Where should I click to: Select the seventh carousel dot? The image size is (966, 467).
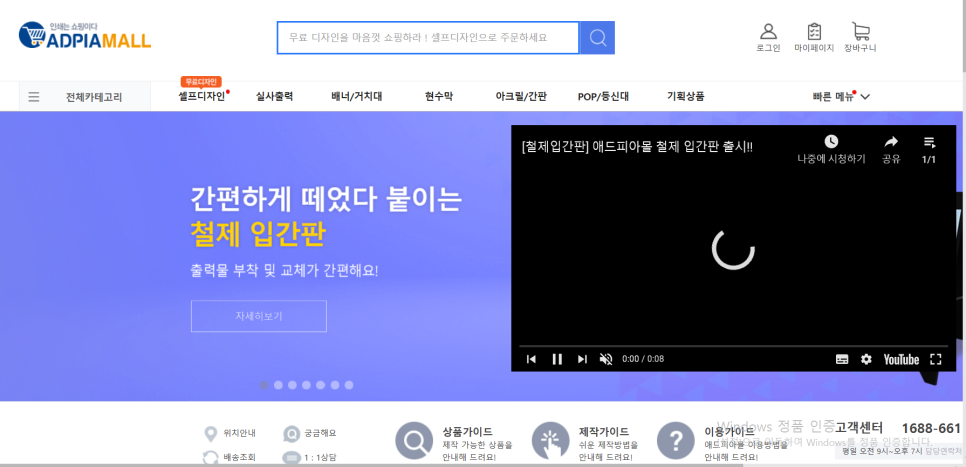[349, 385]
